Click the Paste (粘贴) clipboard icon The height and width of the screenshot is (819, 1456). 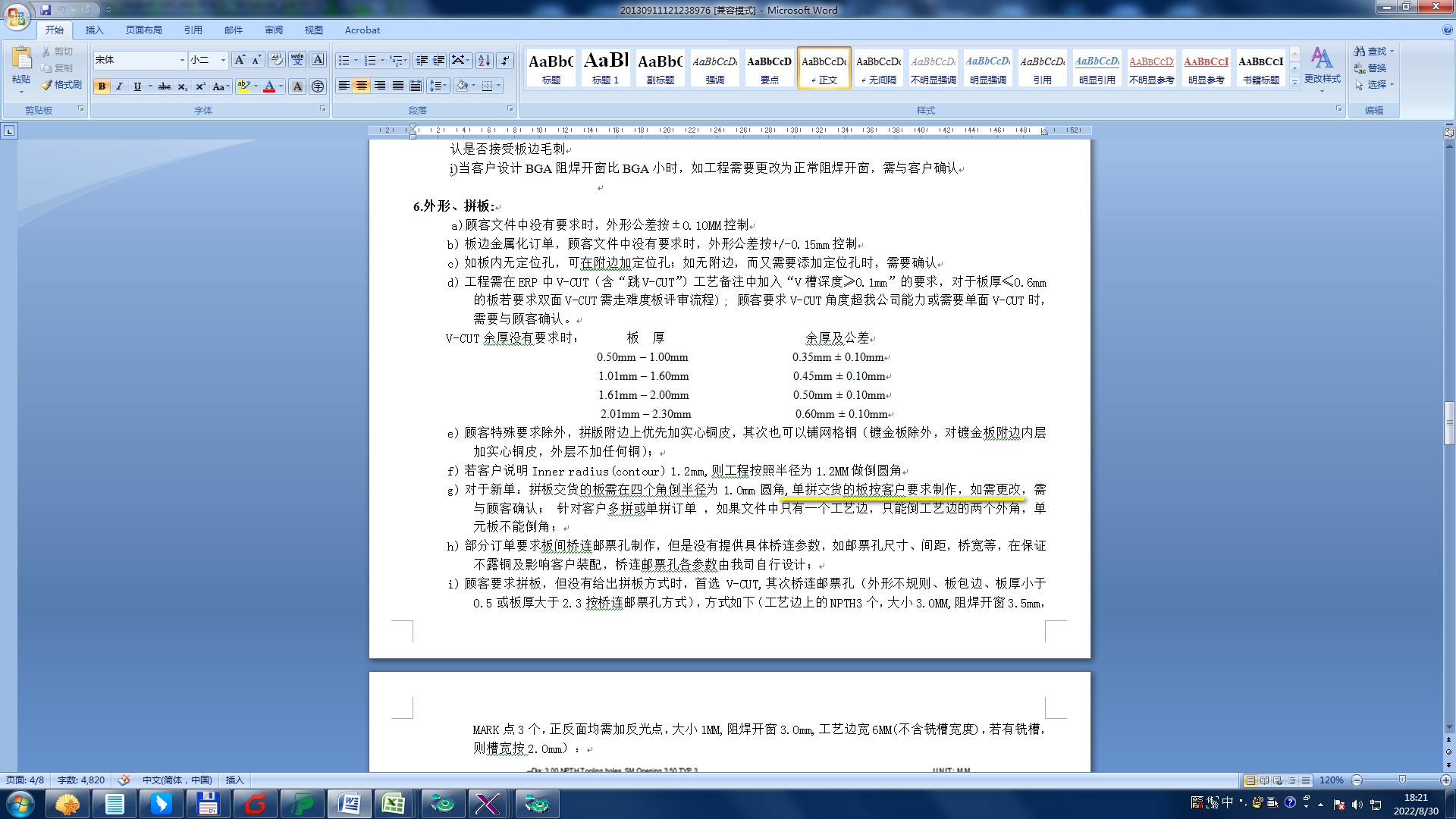(21, 58)
